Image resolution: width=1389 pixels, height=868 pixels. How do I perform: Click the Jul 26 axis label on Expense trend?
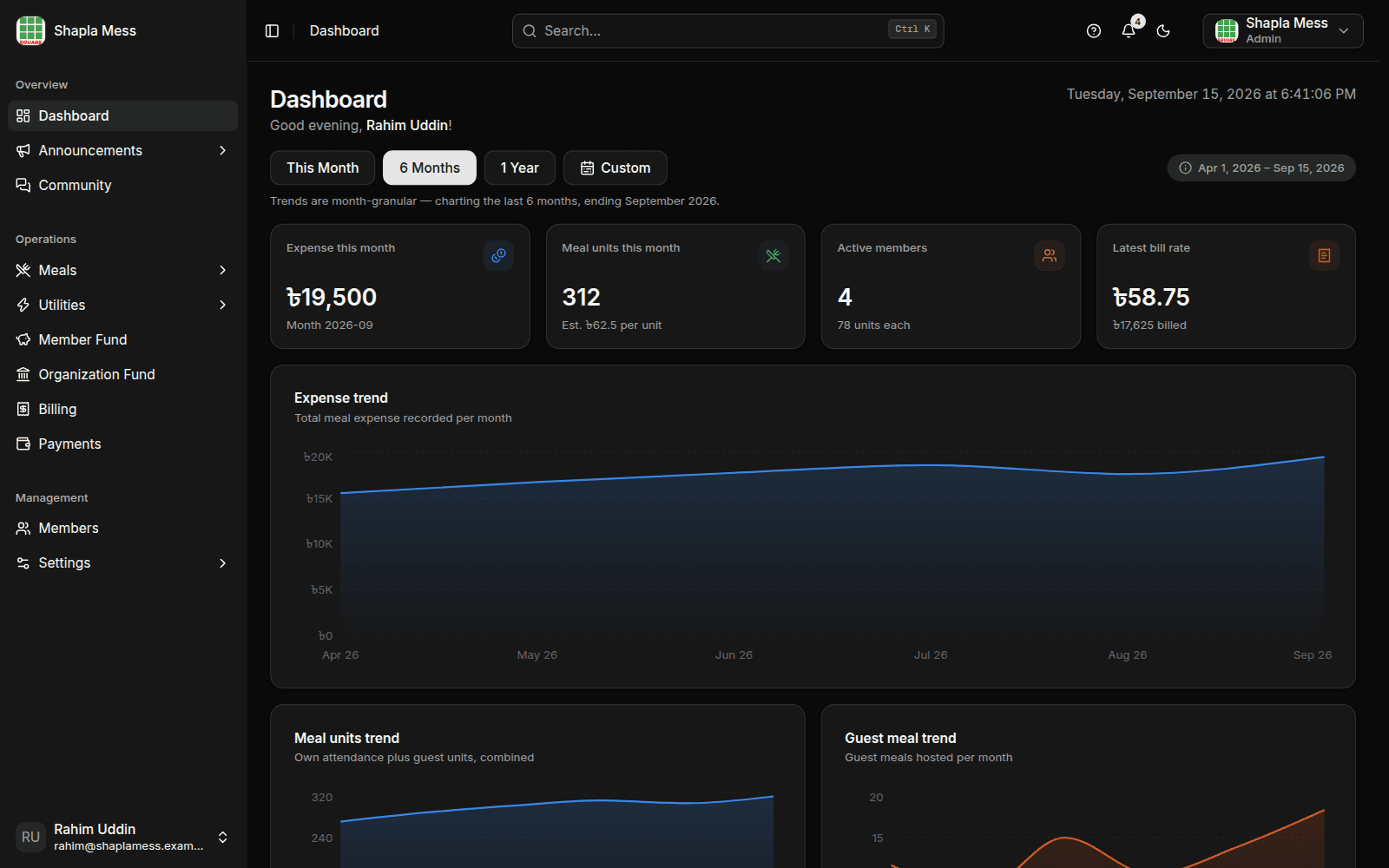click(x=931, y=655)
